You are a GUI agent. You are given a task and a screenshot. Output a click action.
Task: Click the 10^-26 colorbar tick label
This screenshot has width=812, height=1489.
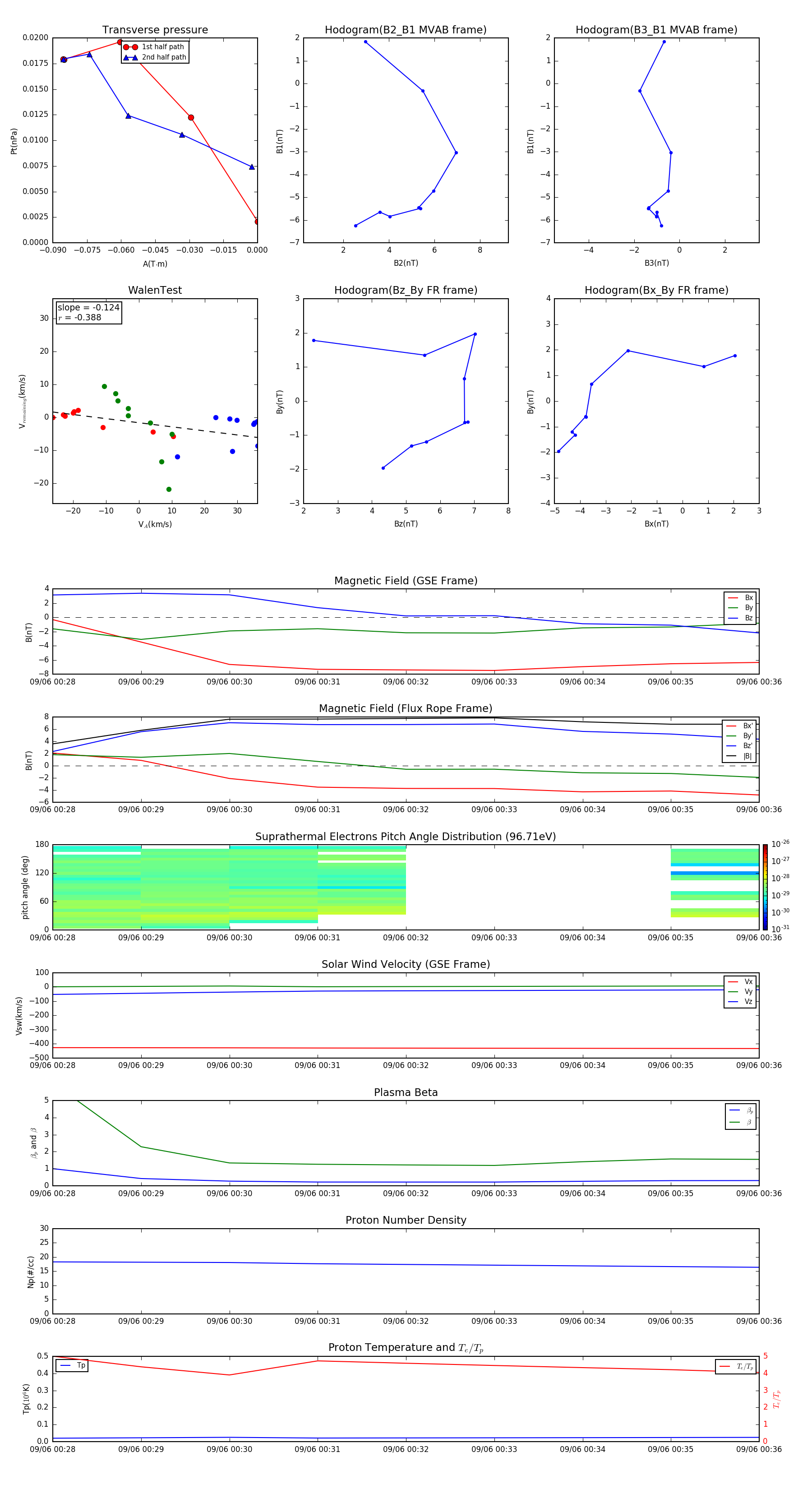(x=780, y=844)
